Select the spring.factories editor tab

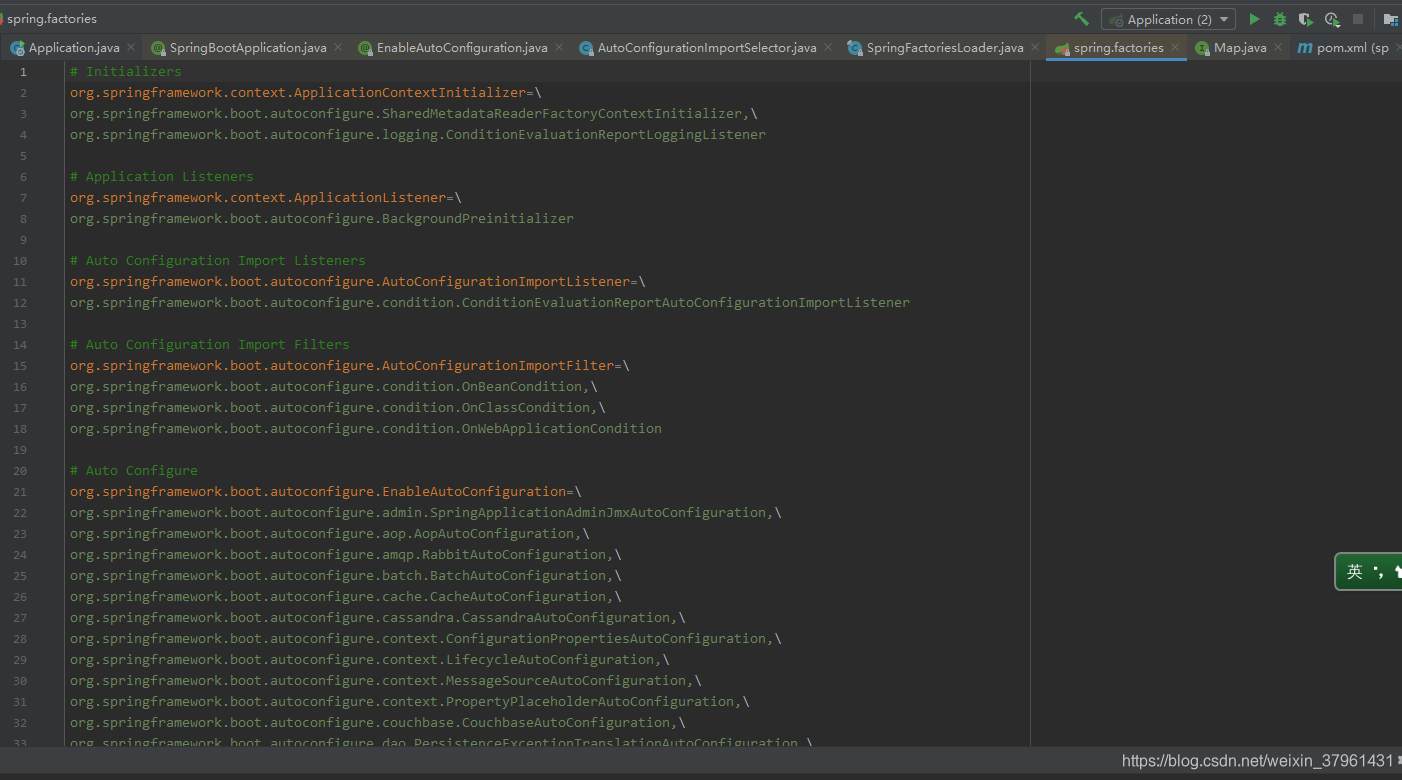coord(1118,47)
